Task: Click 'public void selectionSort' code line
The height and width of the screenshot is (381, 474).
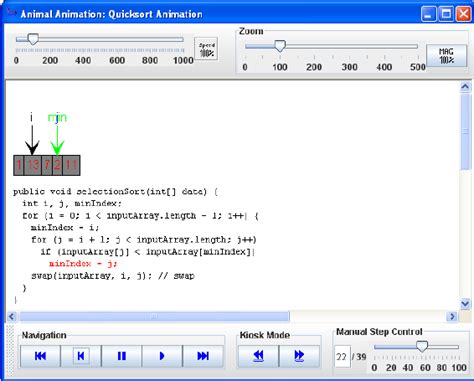Action: (x=115, y=192)
